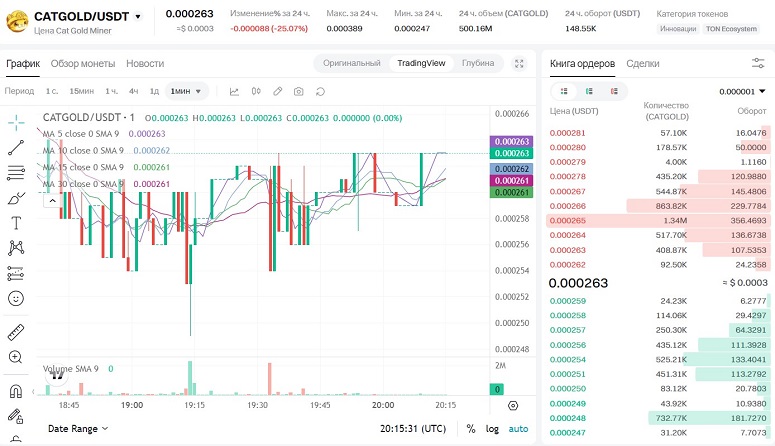Viewport: 775px width, 446px height.
Task: Open the forecast and measurement tools
Action: point(16,273)
